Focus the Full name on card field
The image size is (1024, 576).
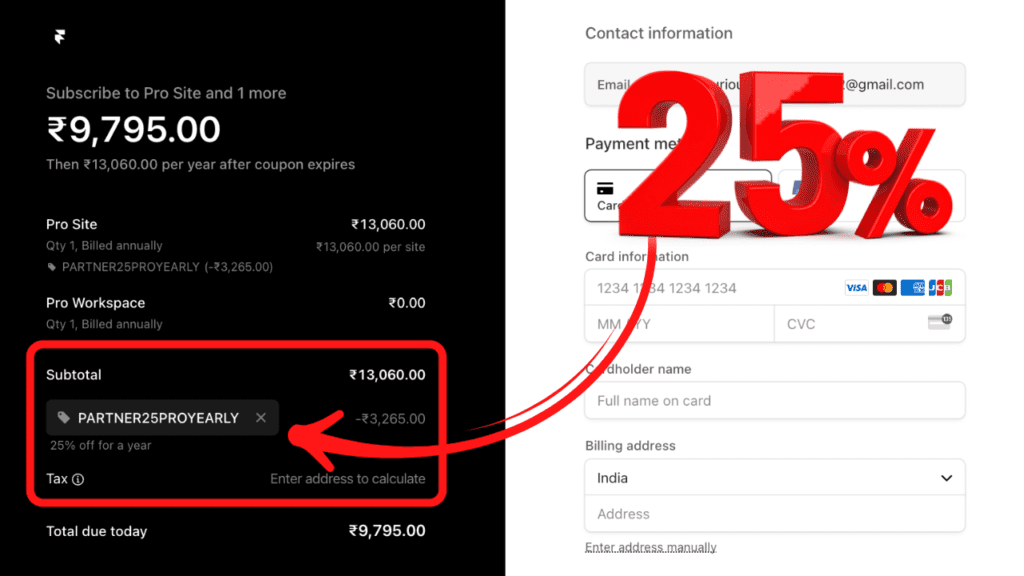pyautogui.click(x=775, y=401)
